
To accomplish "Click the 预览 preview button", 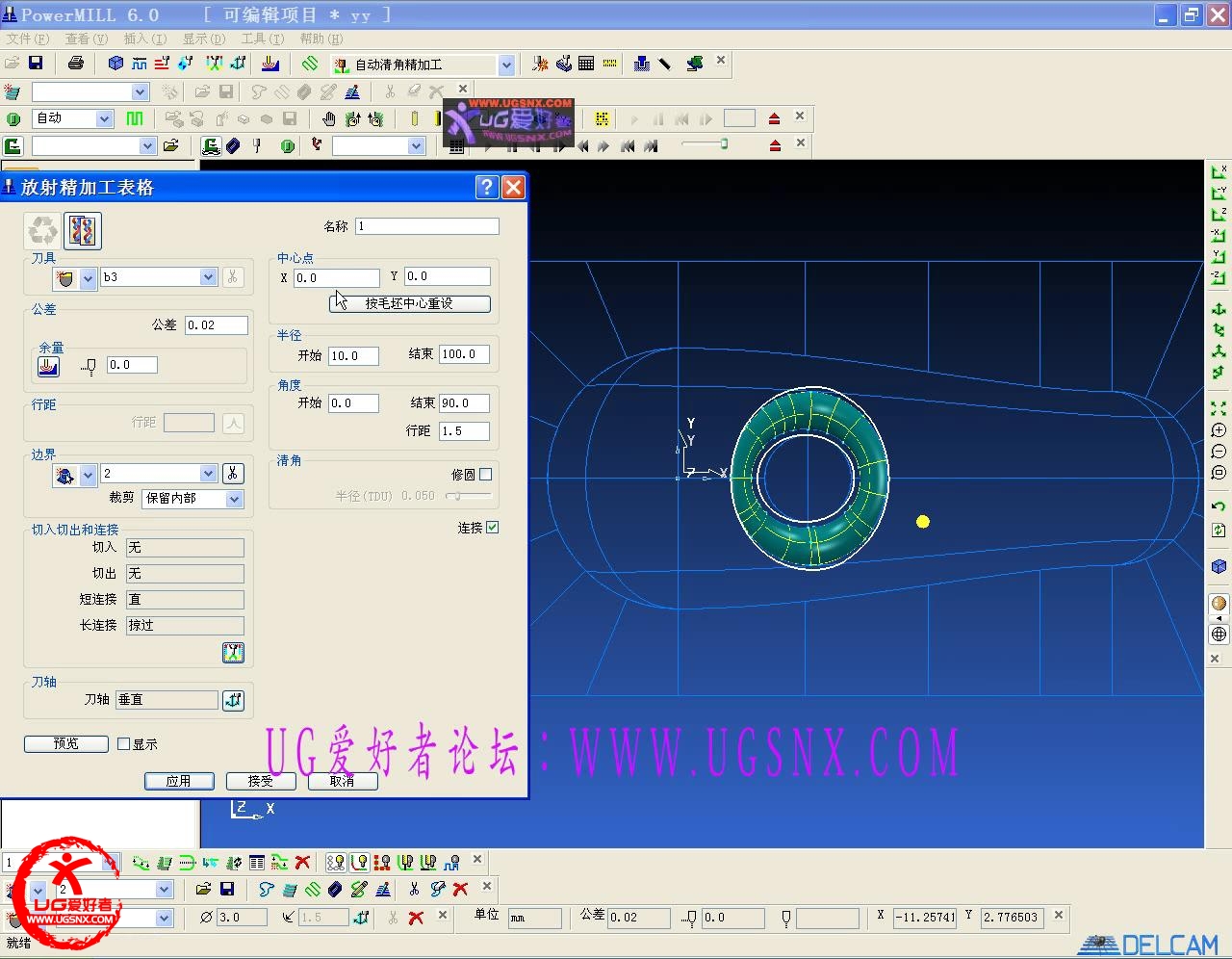I will coord(66,743).
